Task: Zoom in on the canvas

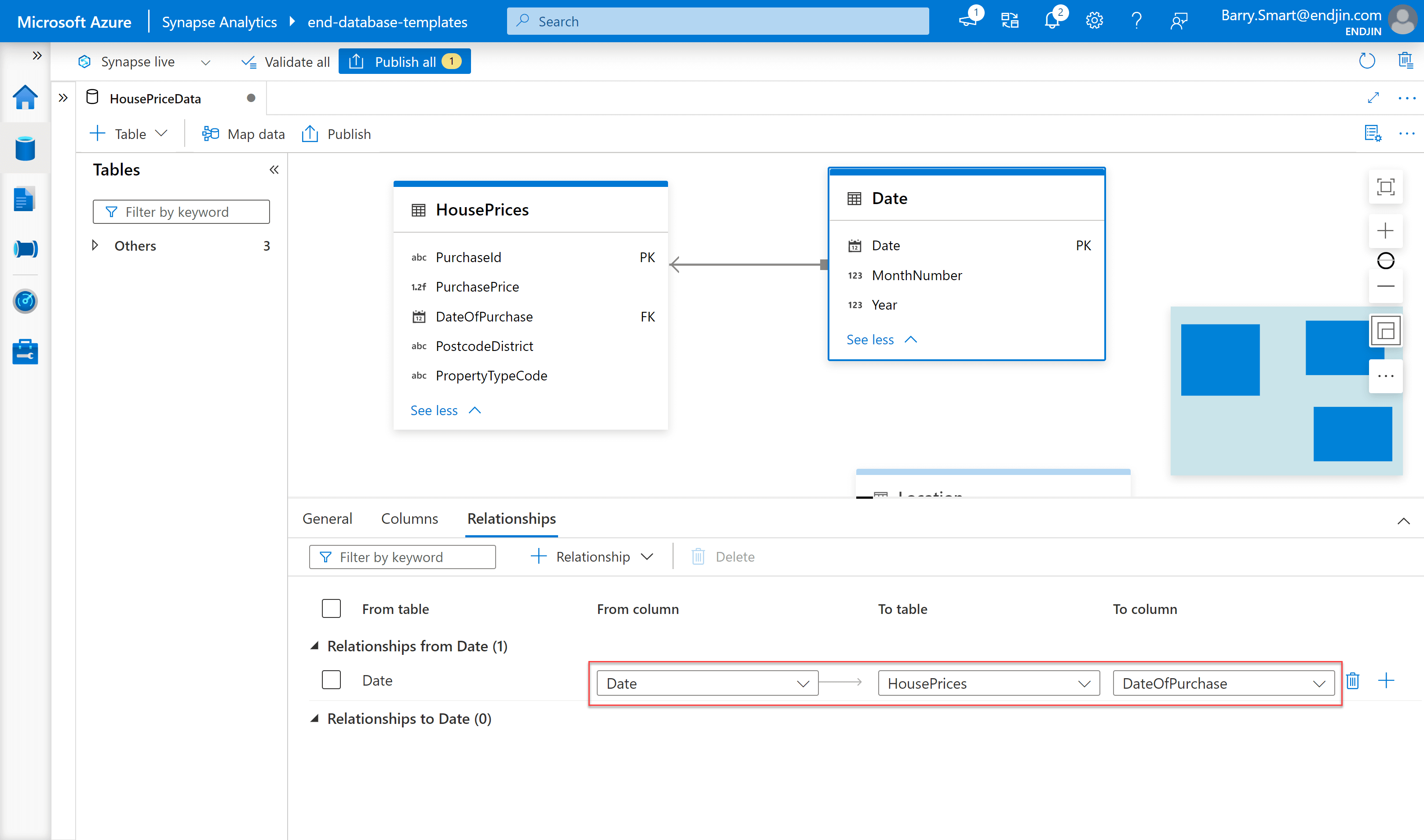Action: click(1385, 230)
